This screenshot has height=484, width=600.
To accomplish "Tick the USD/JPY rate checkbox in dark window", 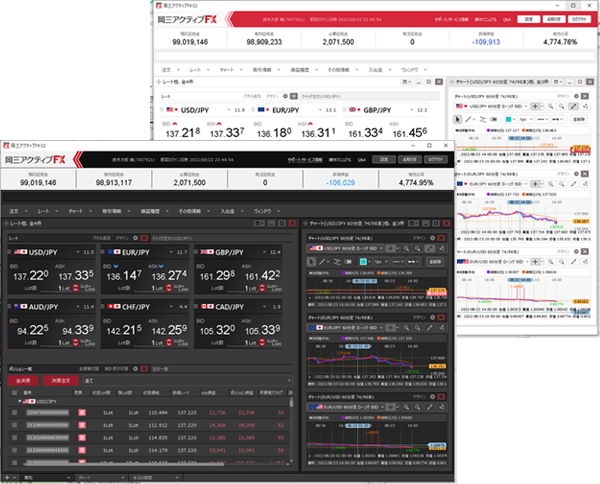I will pos(10,252).
